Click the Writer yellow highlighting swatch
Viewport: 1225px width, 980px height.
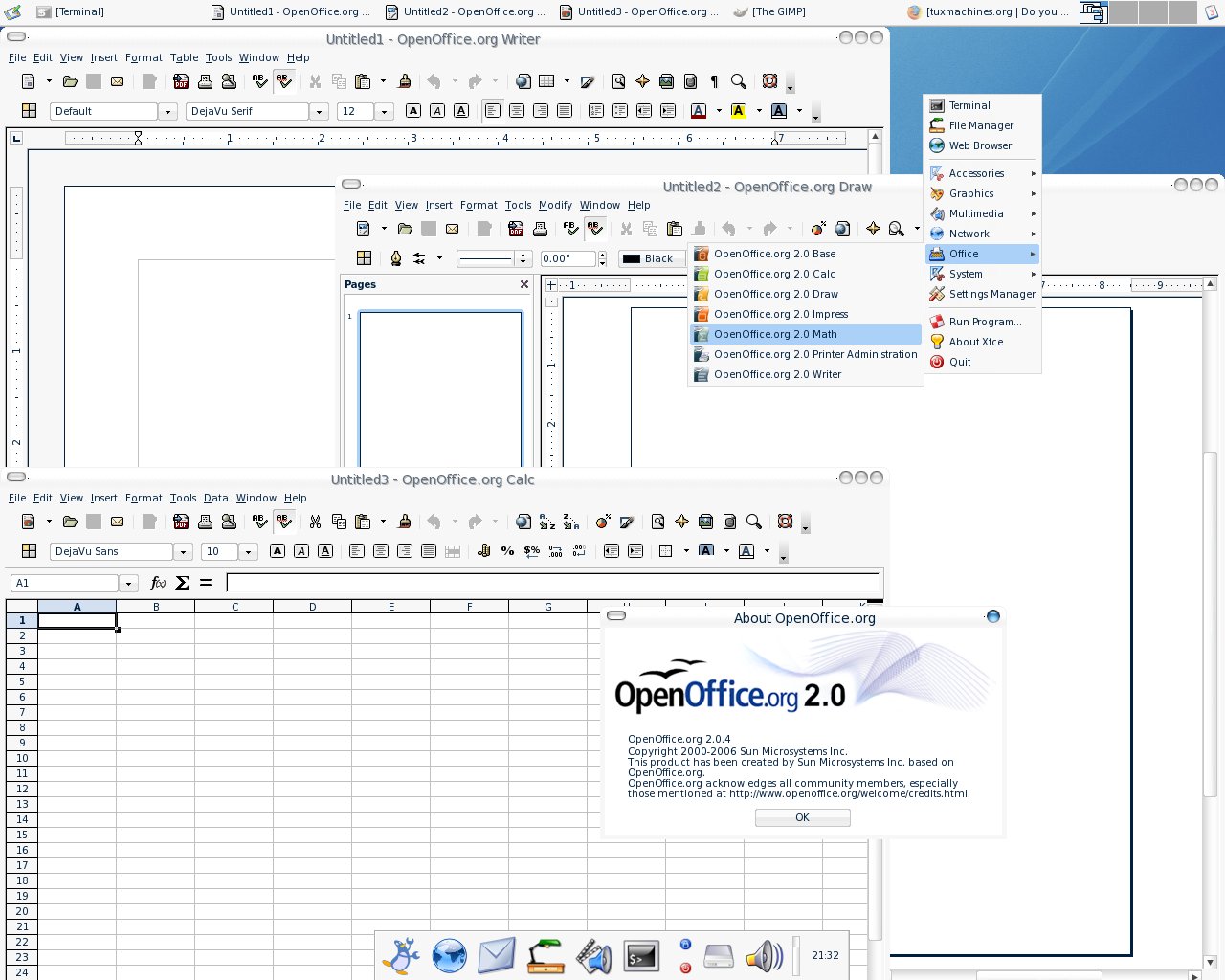coord(739,111)
